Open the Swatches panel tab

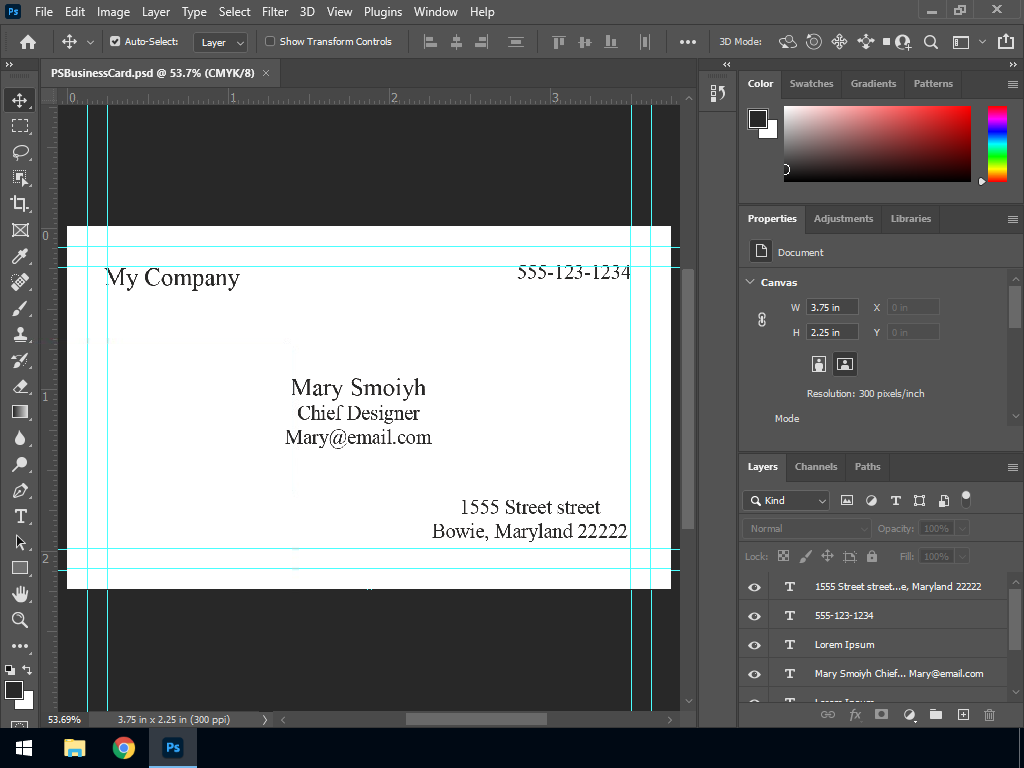[811, 84]
